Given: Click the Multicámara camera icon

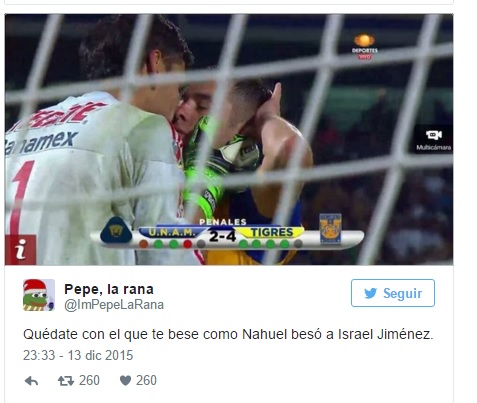Looking at the screenshot, I should (433, 135).
